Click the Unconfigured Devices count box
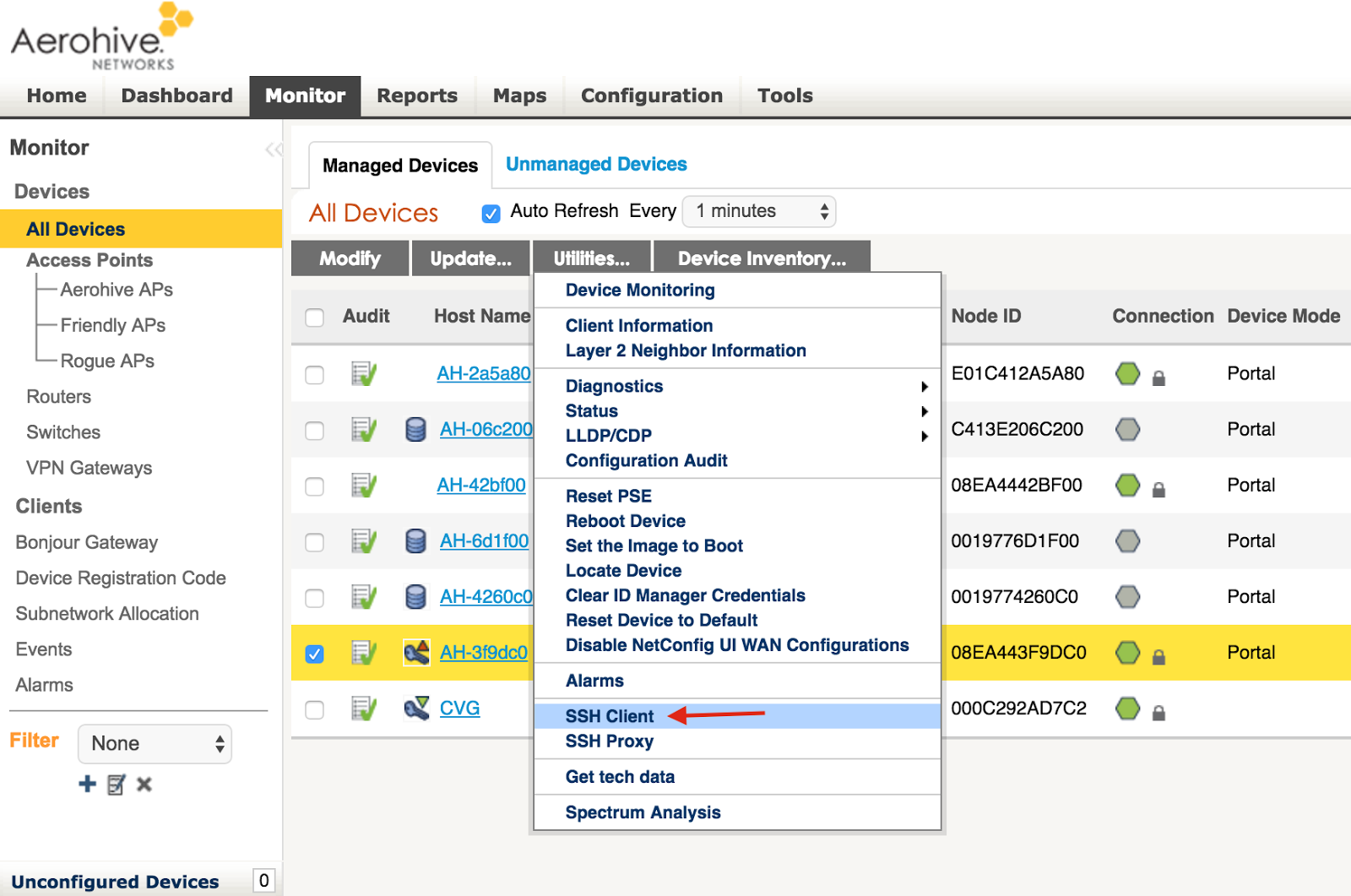Screen dimensions: 1351x896 263,880
